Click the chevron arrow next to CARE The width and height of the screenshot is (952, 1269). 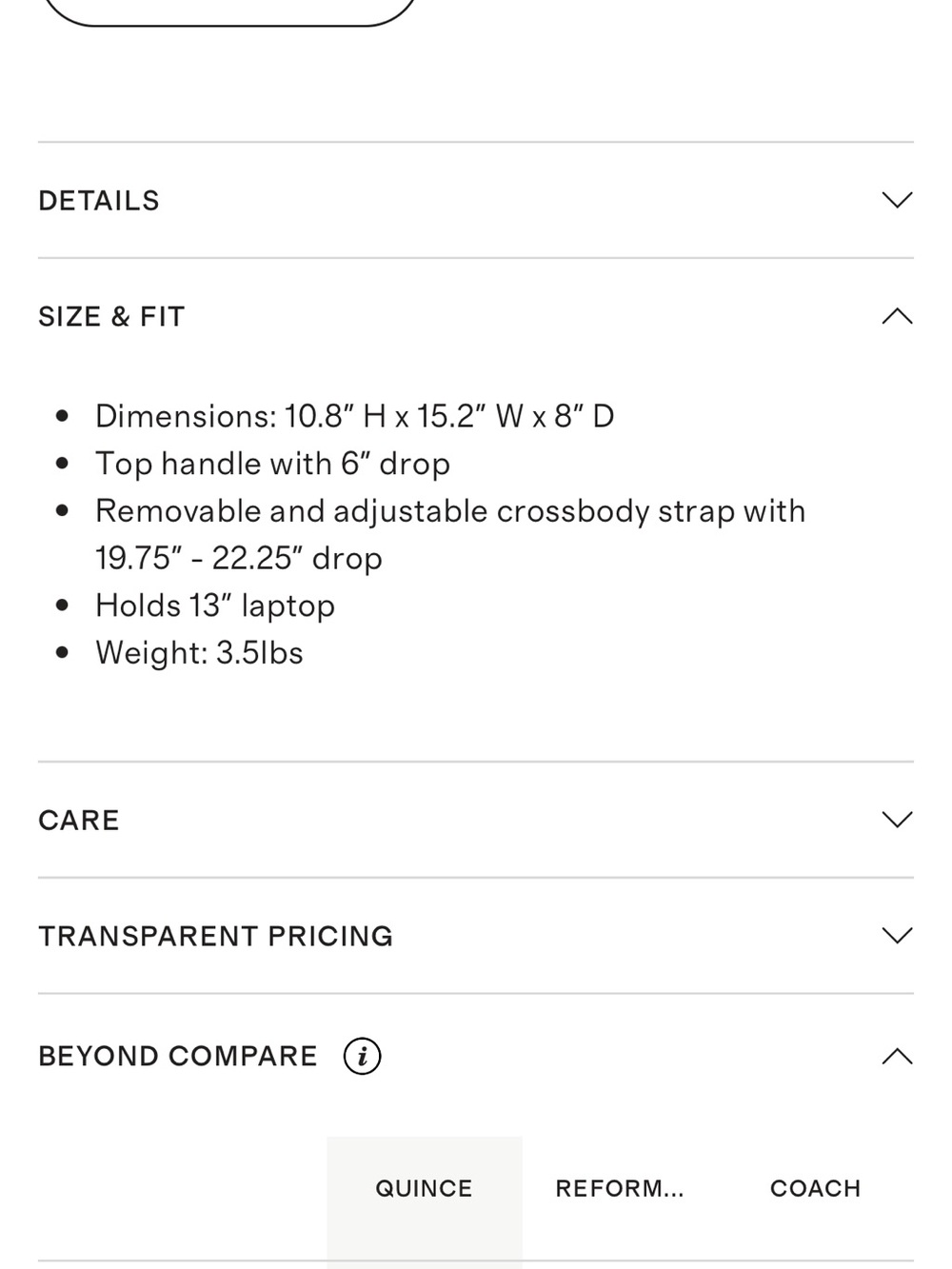(897, 820)
